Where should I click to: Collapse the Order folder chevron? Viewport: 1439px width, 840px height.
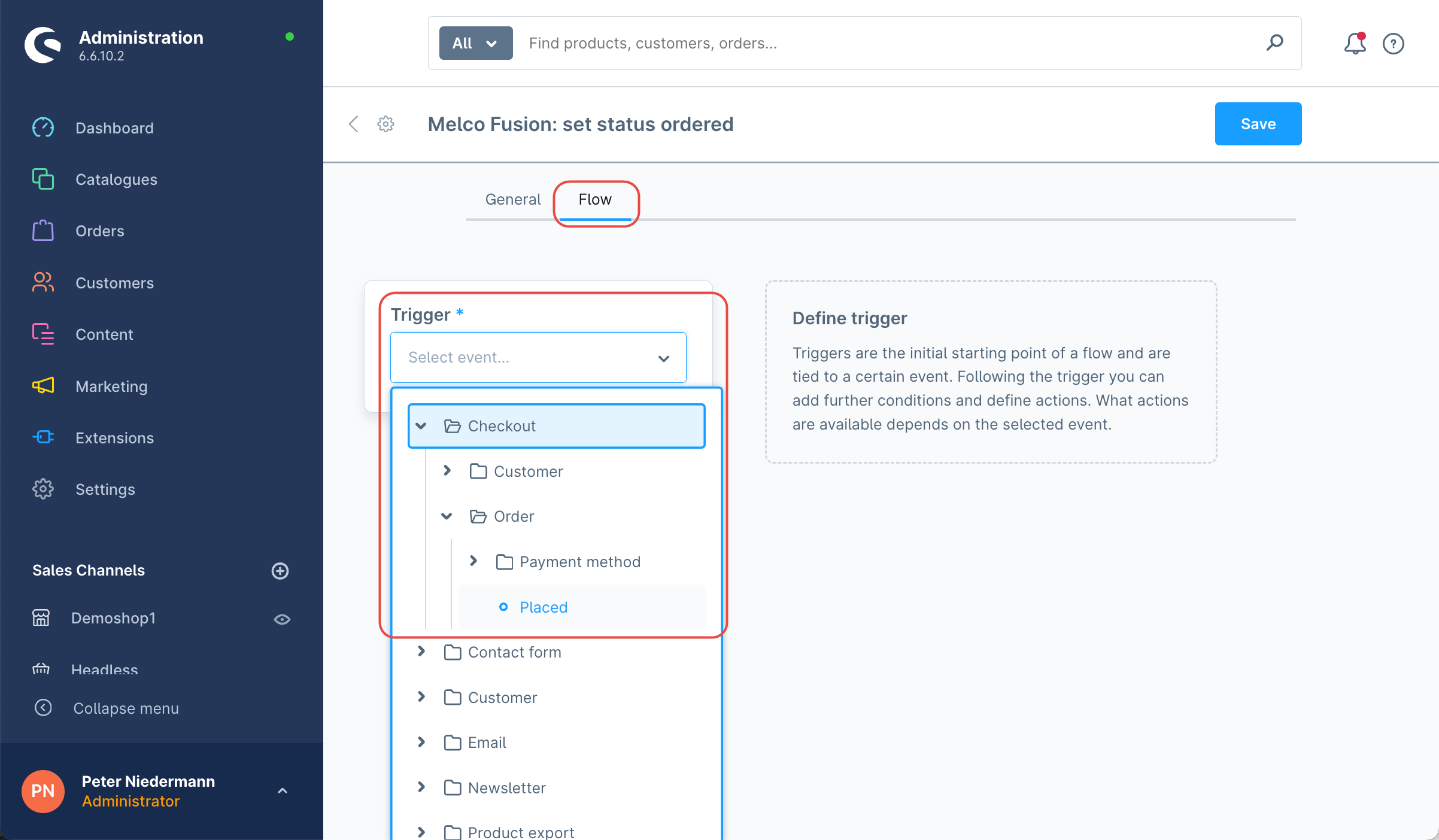447,516
